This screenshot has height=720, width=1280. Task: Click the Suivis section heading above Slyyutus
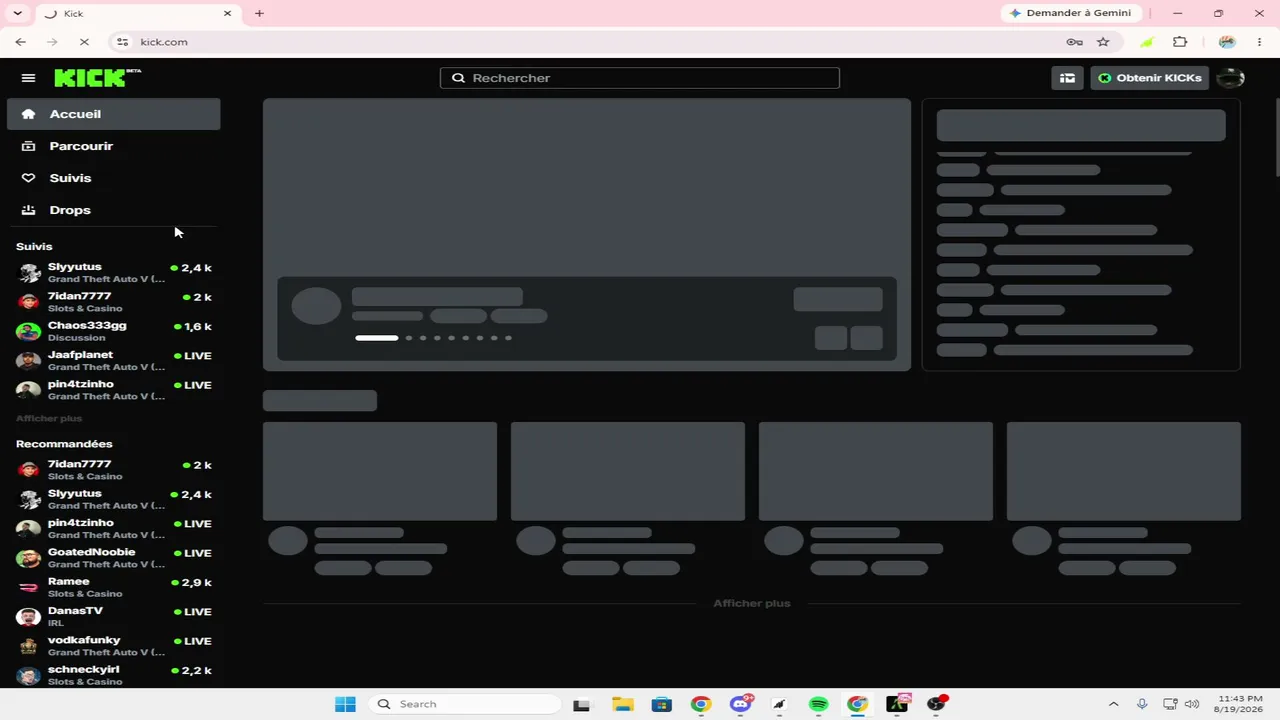tap(34, 246)
